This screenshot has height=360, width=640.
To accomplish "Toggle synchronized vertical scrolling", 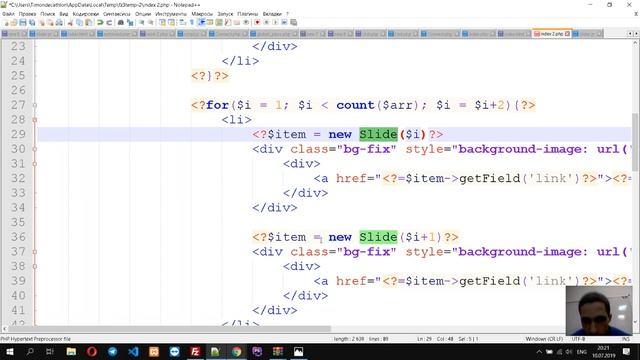I will [x=162, y=22].
